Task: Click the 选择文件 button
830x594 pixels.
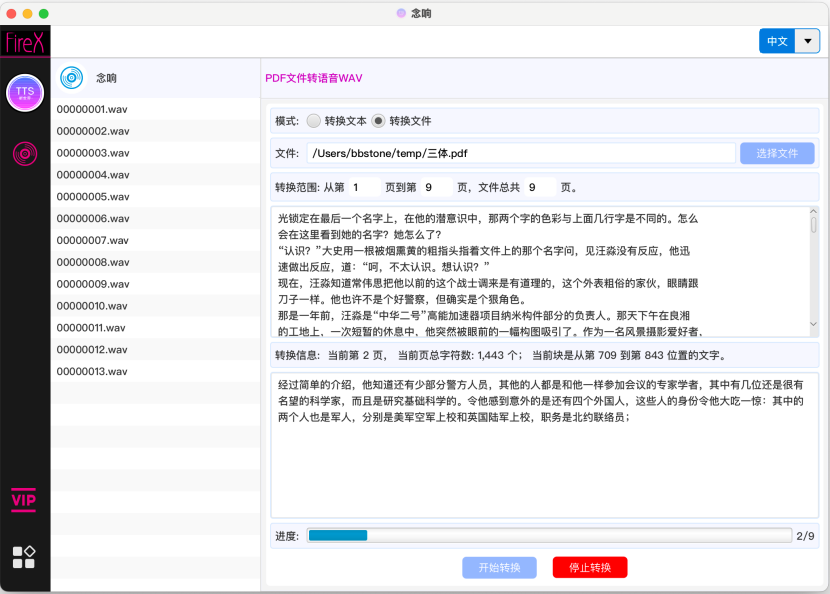Action: [777, 154]
